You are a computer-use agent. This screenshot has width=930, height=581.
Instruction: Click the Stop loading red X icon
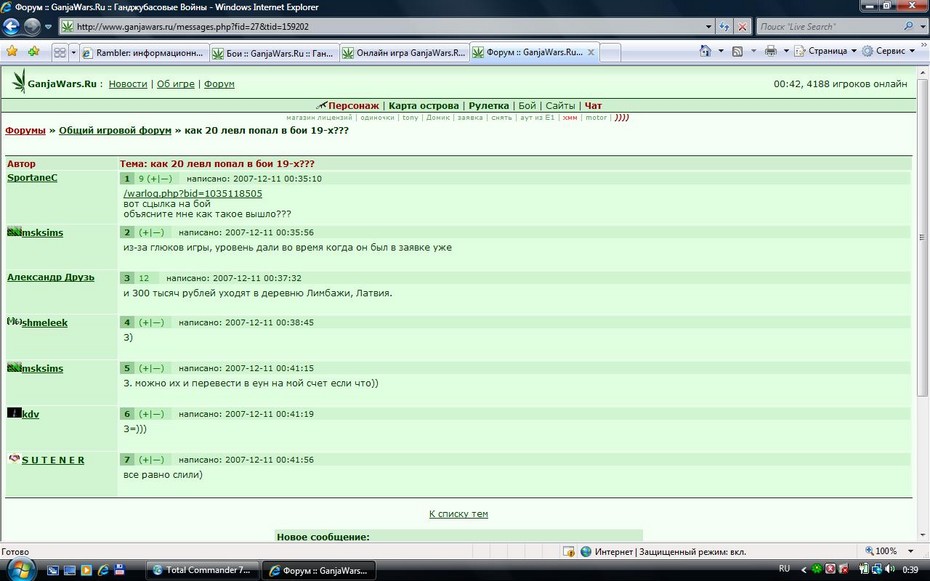(x=742, y=27)
